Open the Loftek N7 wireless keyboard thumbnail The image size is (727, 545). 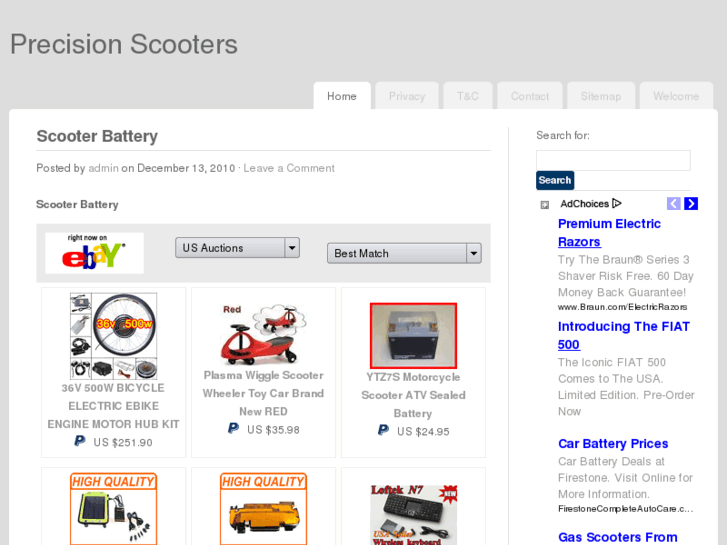413,514
